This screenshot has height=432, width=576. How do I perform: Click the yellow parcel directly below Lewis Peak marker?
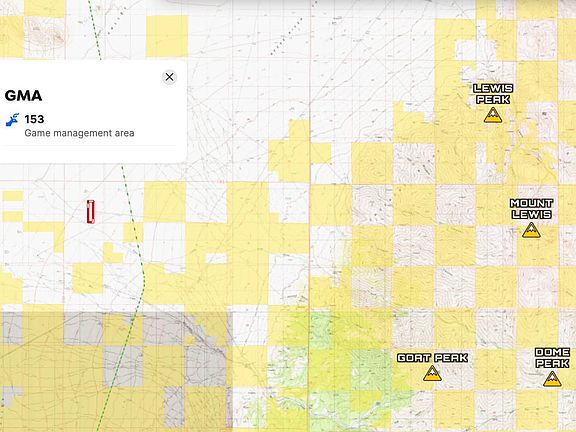tap(456, 162)
